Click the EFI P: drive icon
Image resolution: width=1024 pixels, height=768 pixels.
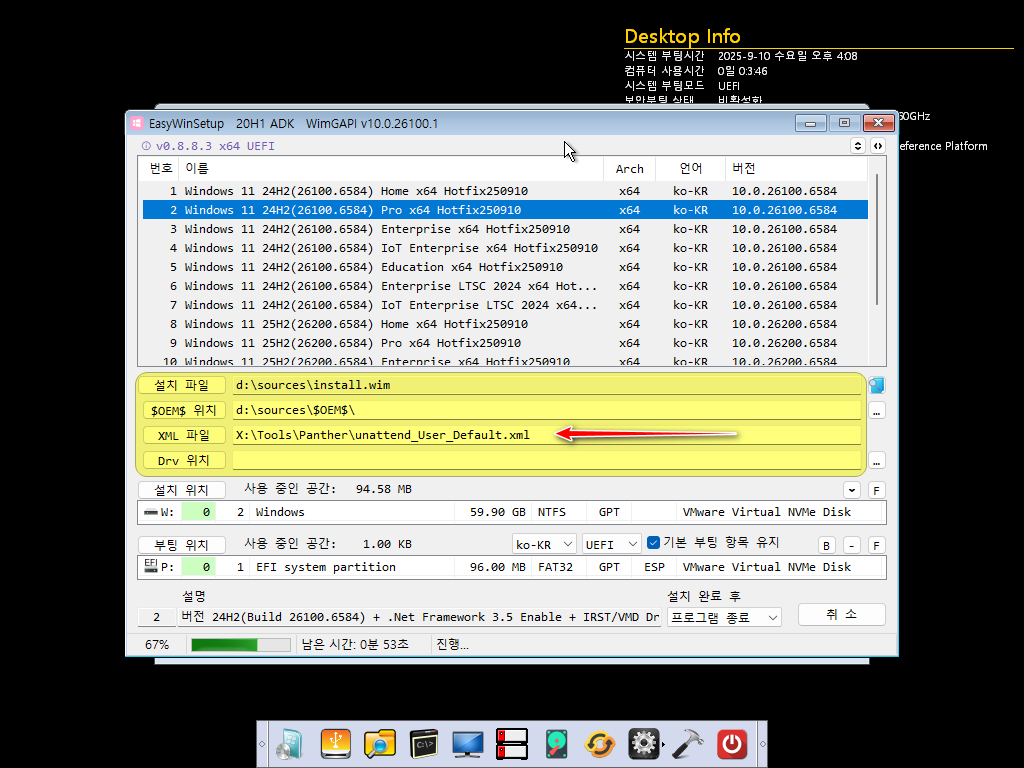pyautogui.click(x=151, y=566)
